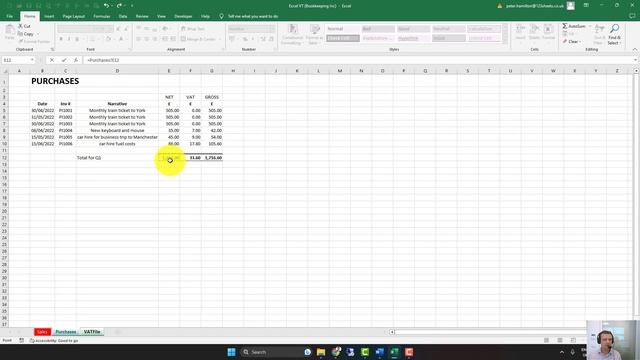Viewport: 640px width, 360px height.
Task: Switch to the Page Layout tab
Action: (x=73, y=16)
